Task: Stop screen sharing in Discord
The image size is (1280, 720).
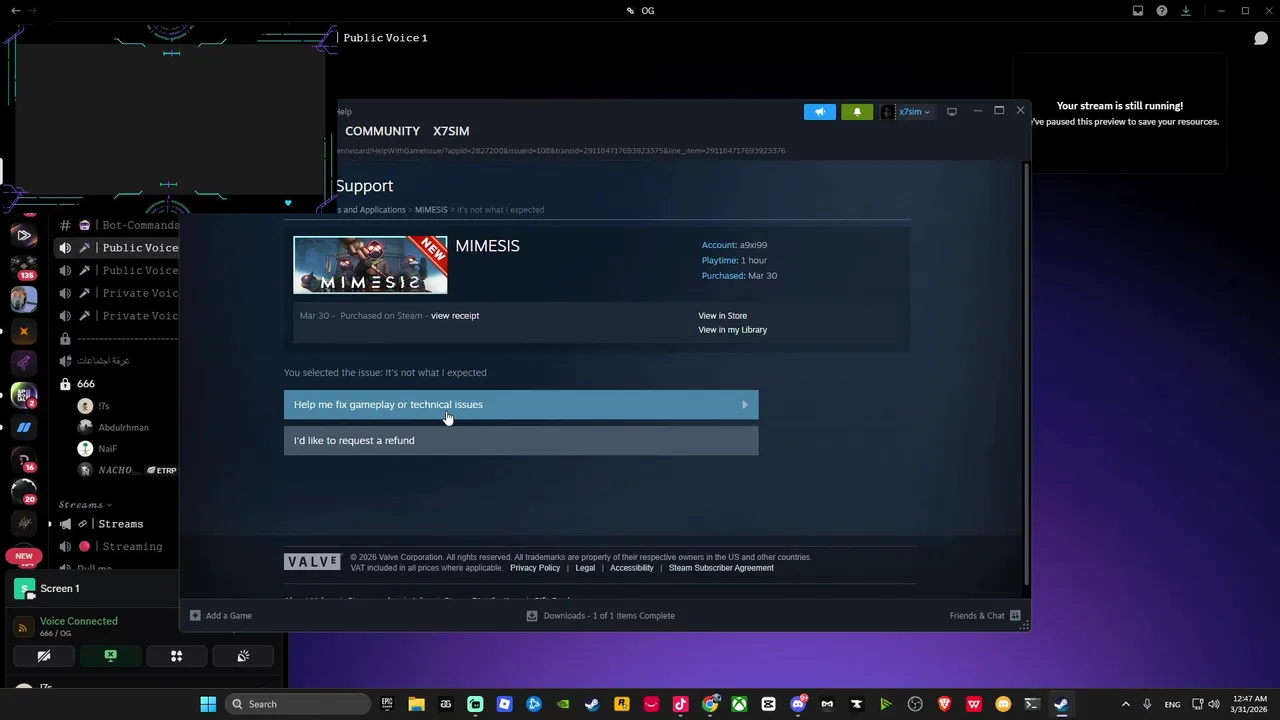Action: tap(110, 656)
